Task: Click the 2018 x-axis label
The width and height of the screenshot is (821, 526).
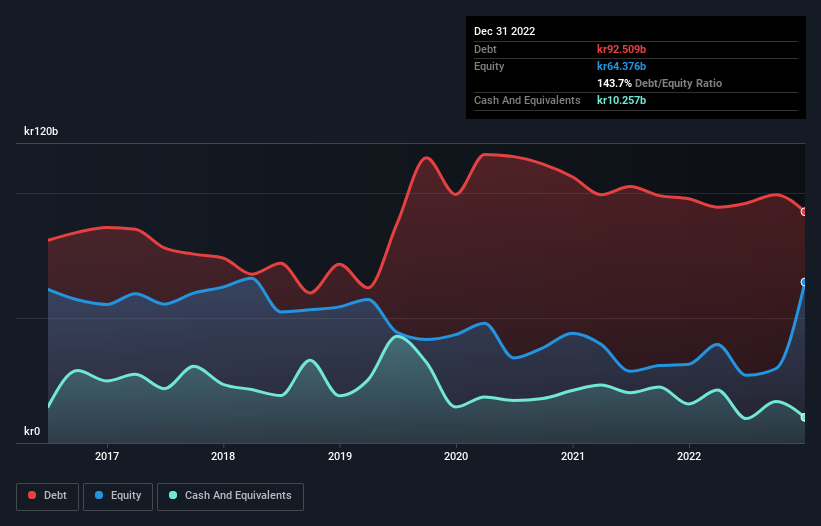Action: [223, 456]
